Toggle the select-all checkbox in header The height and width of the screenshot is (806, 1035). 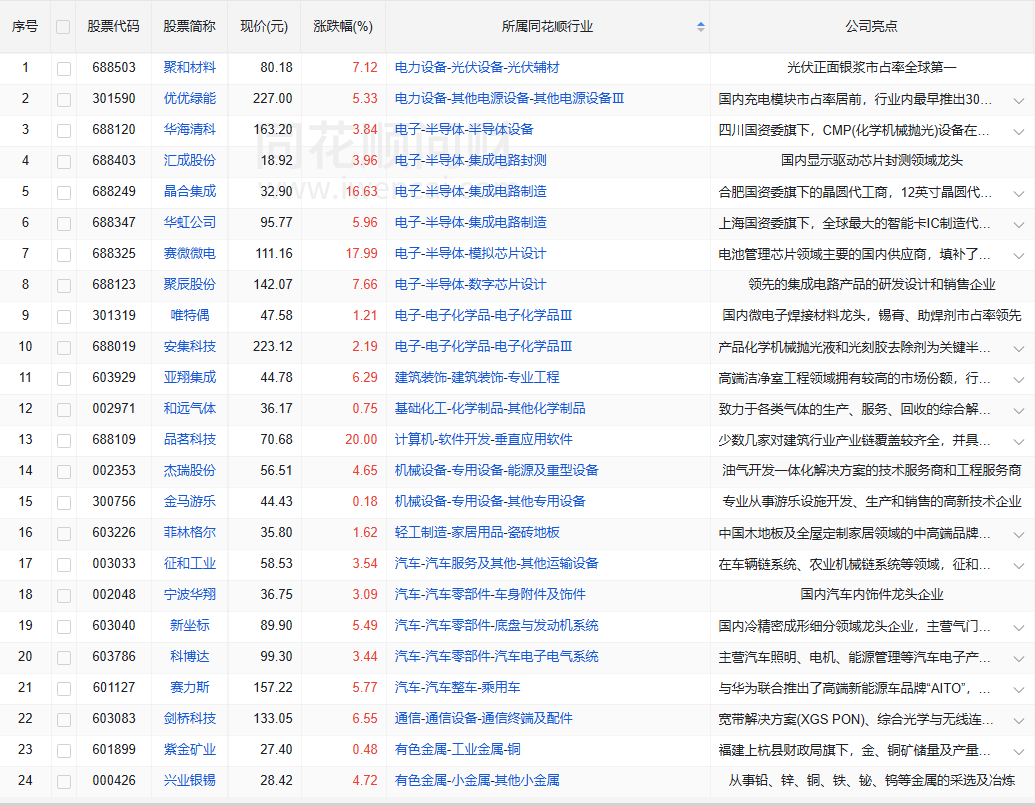(63, 27)
